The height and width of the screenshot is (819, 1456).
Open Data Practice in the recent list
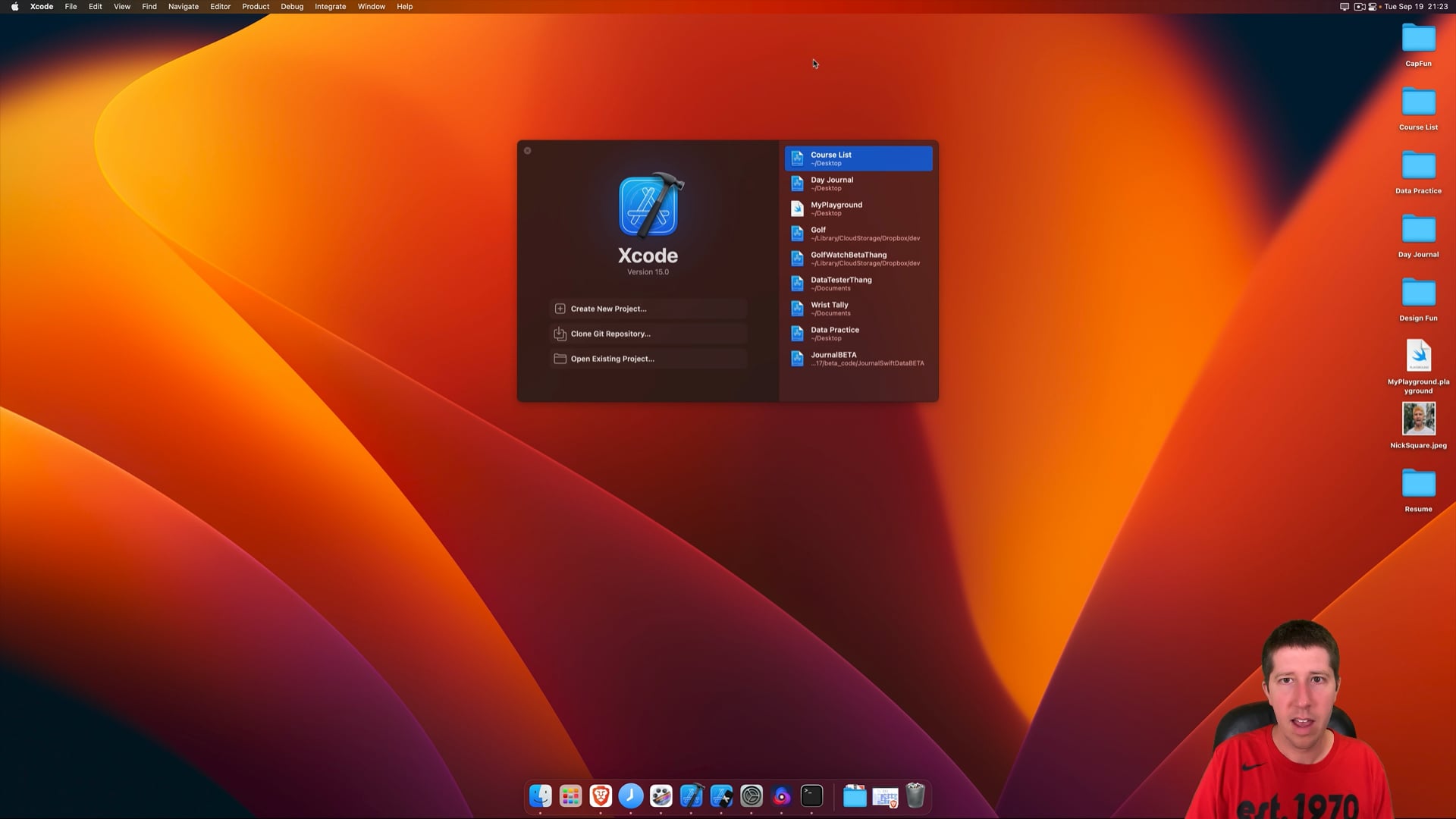pyautogui.click(x=858, y=334)
